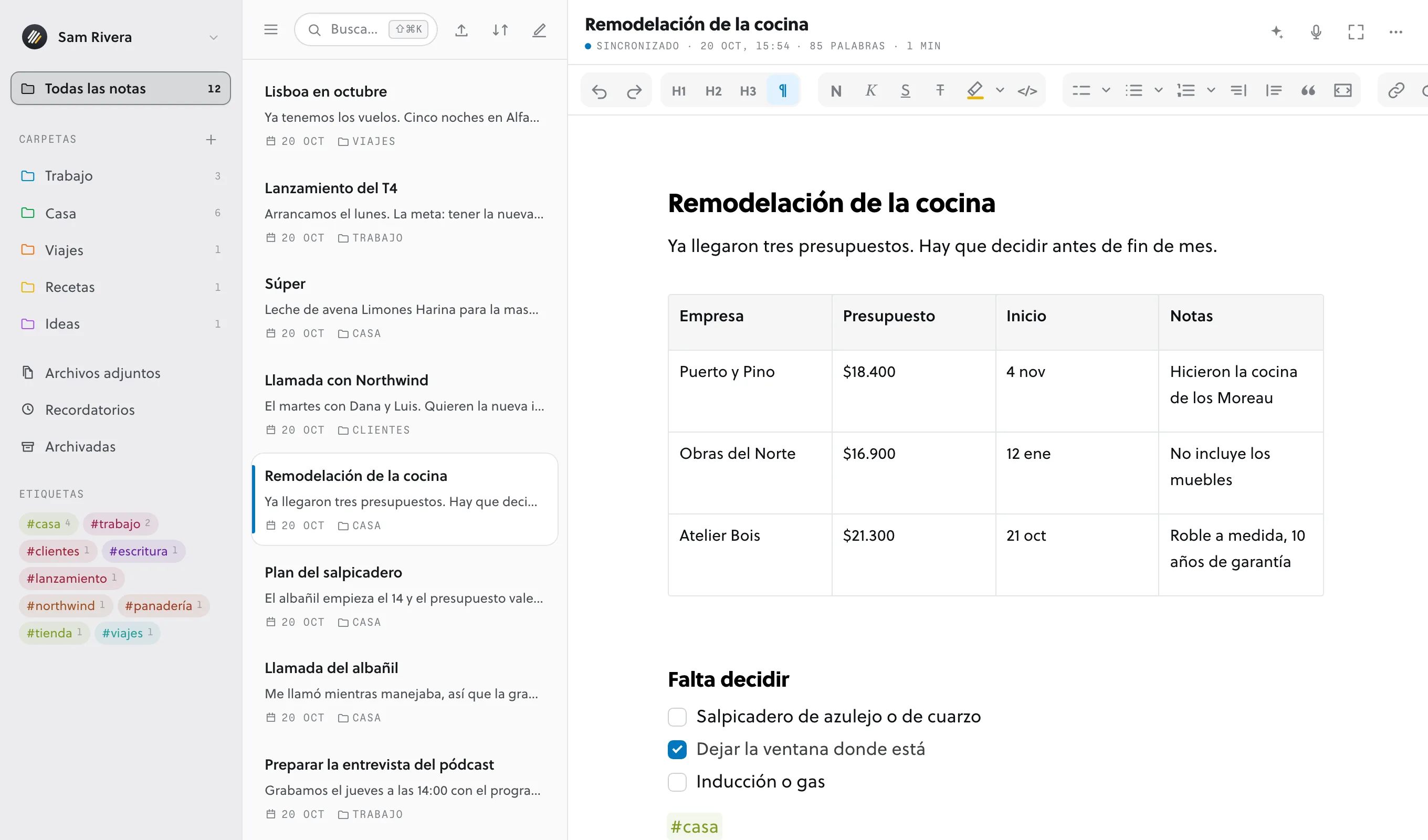Toggle the paragraph style button
Viewport: 1428px width, 840px height.
tap(783, 91)
